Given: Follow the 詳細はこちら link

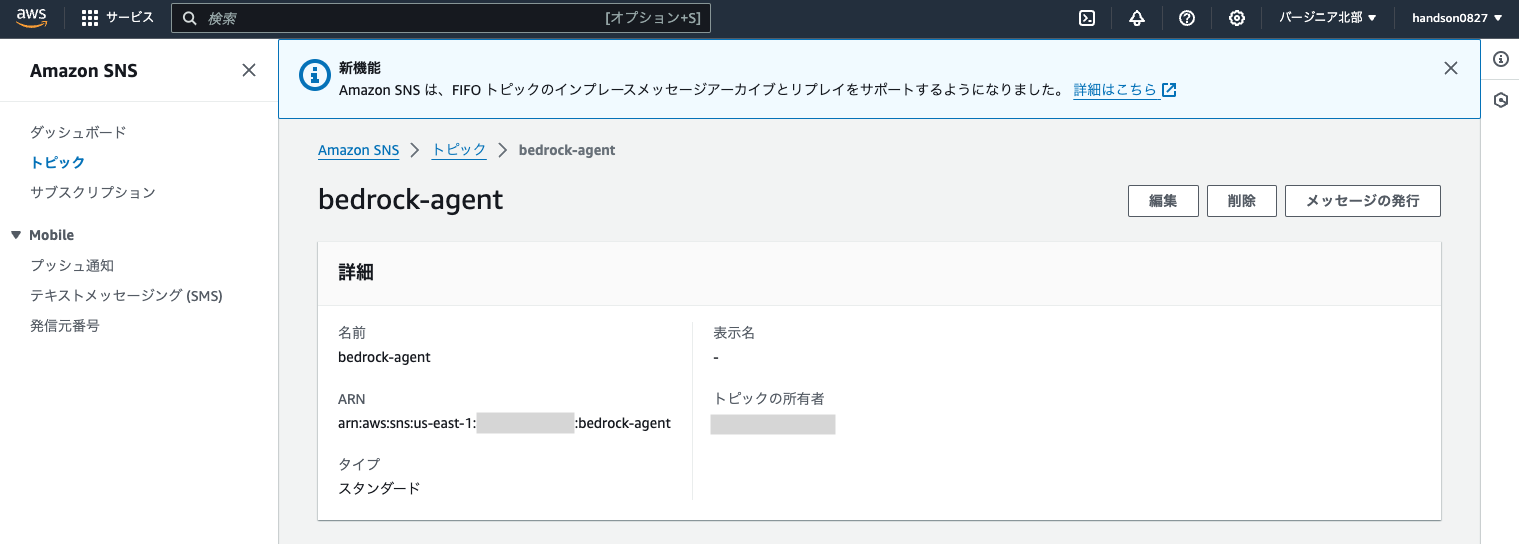Looking at the screenshot, I should pos(1116,90).
